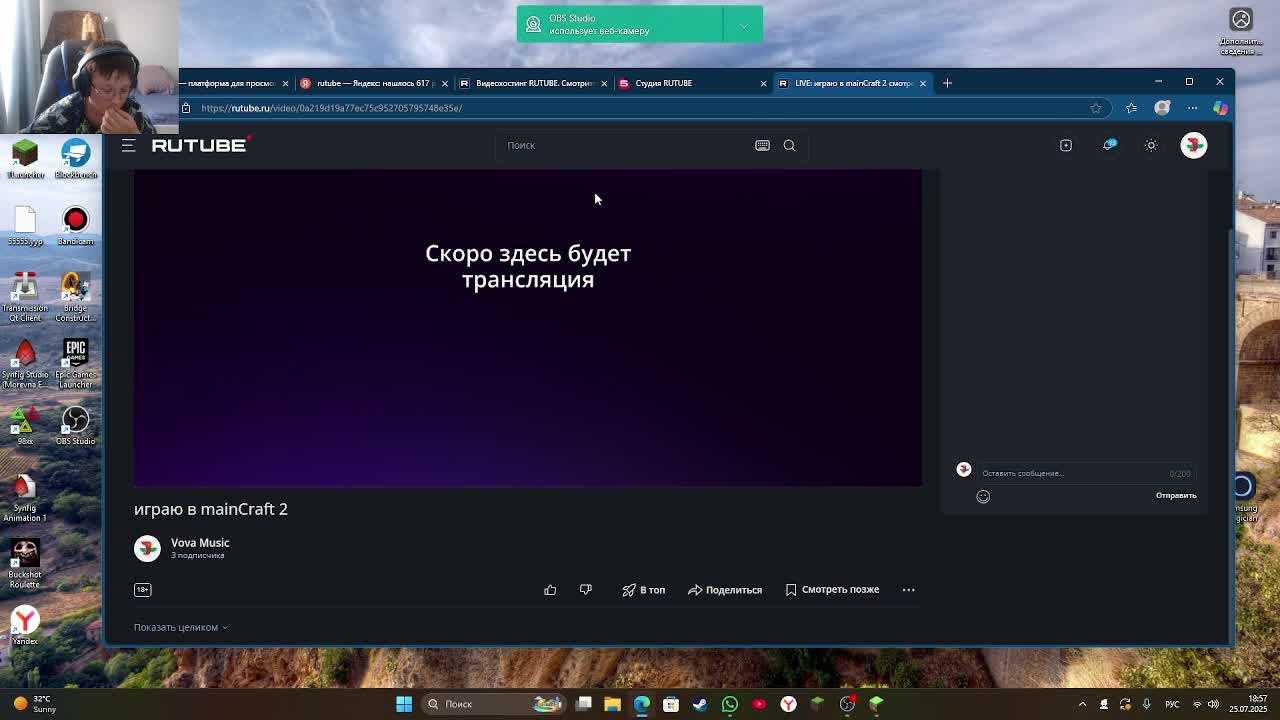Open the upload video icon
Image resolution: width=1280 pixels, height=720 pixels.
1066,145
